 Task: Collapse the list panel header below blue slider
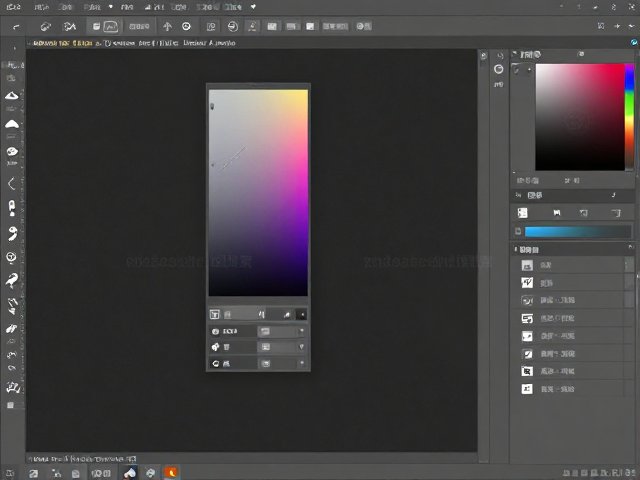pos(572,249)
